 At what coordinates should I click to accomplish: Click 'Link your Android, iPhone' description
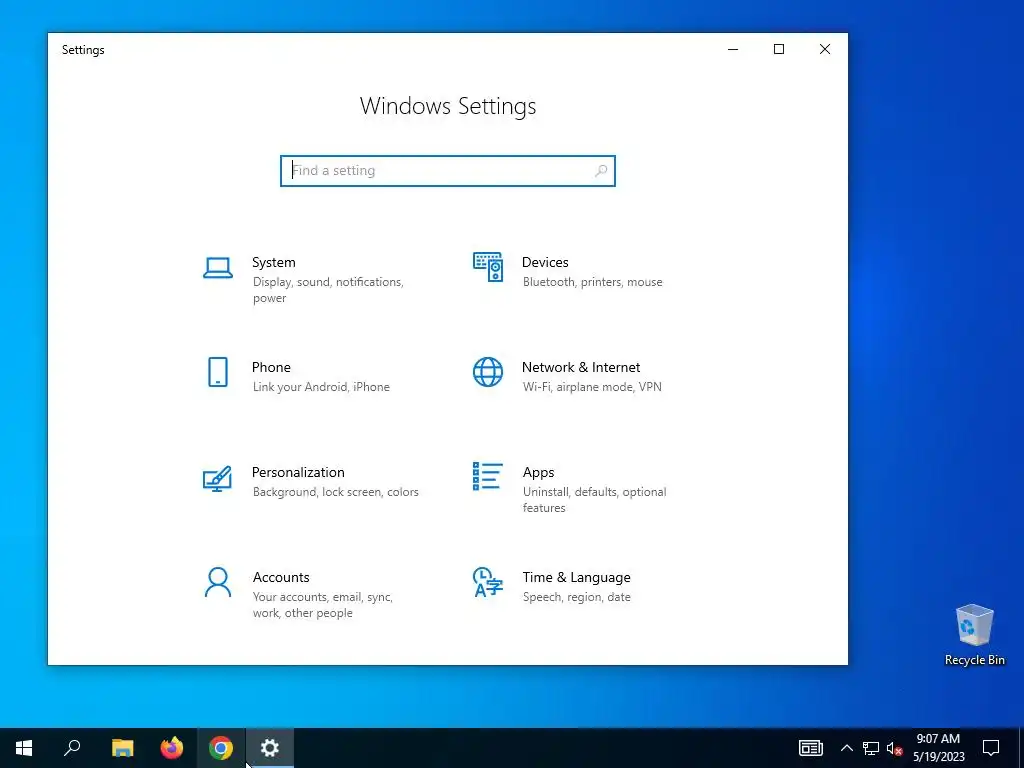(x=321, y=387)
